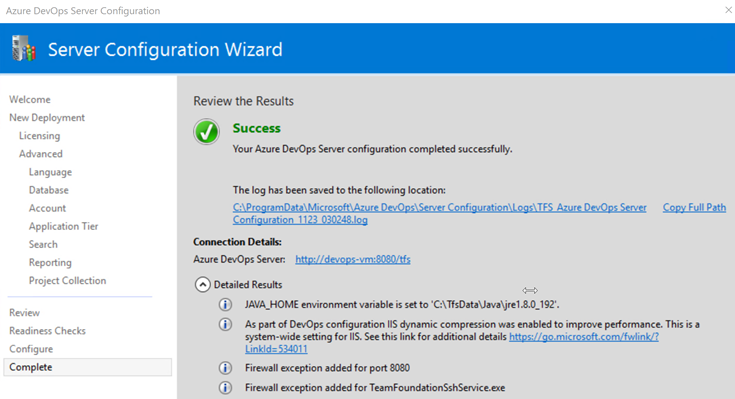This screenshot has width=735, height=399.
Task: Click info icon beside IIS dynamic compression message
Action: [x=225, y=324]
